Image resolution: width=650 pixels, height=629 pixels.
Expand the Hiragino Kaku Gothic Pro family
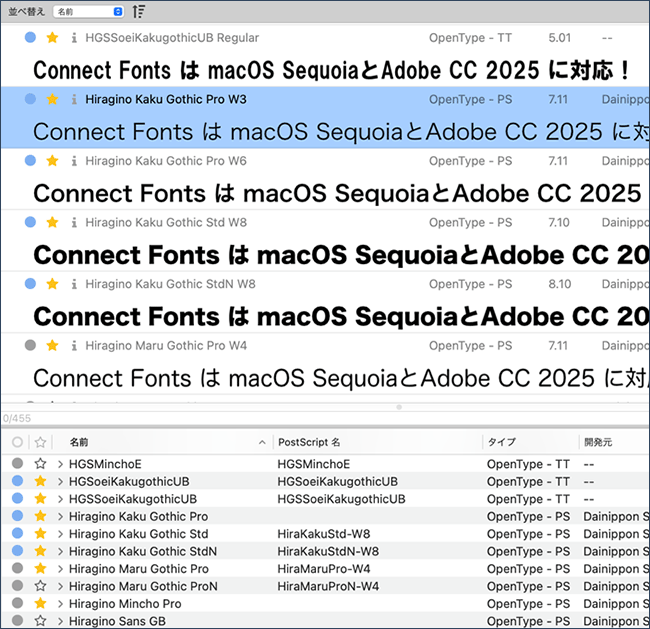(60, 516)
